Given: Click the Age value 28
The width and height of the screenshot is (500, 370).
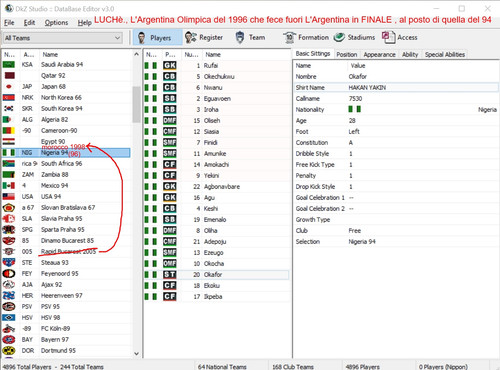Looking at the screenshot, I should click(x=352, y=120).
